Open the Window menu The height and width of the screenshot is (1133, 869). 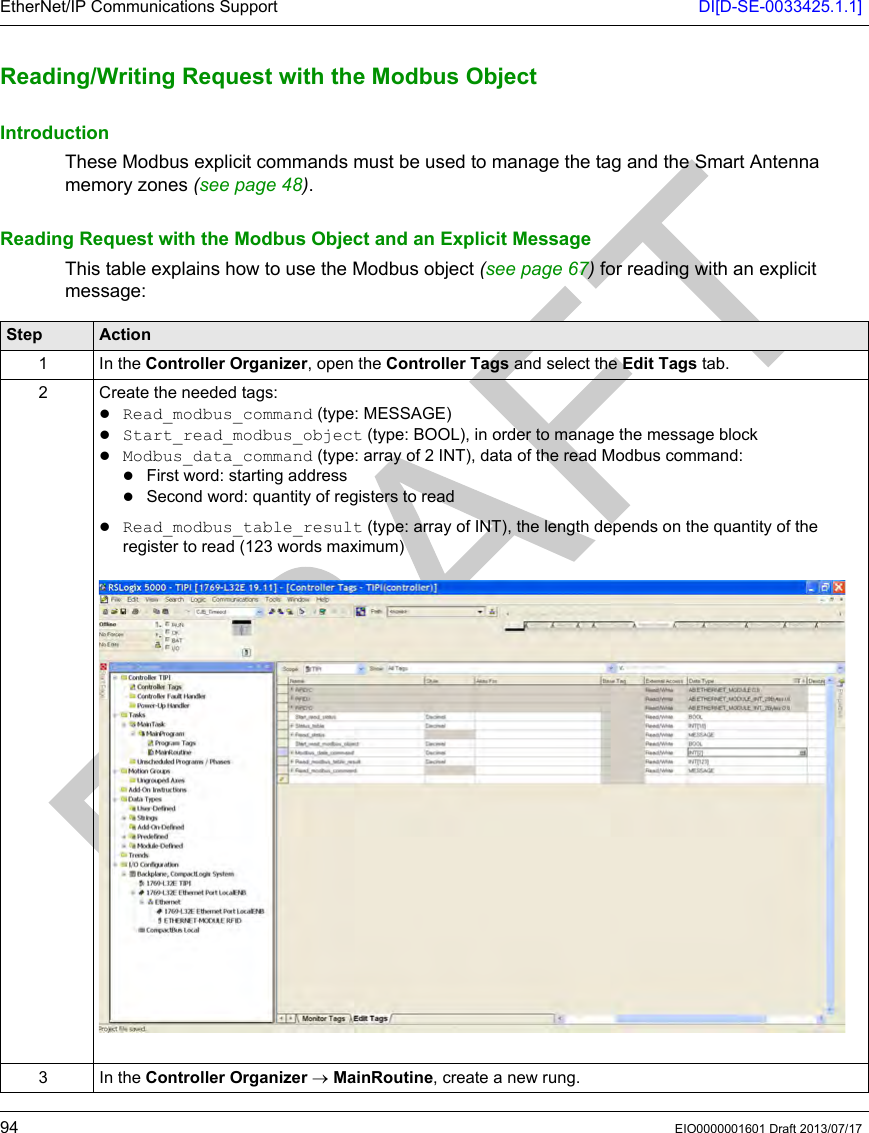pyautogui.click(x=298, y=600)
